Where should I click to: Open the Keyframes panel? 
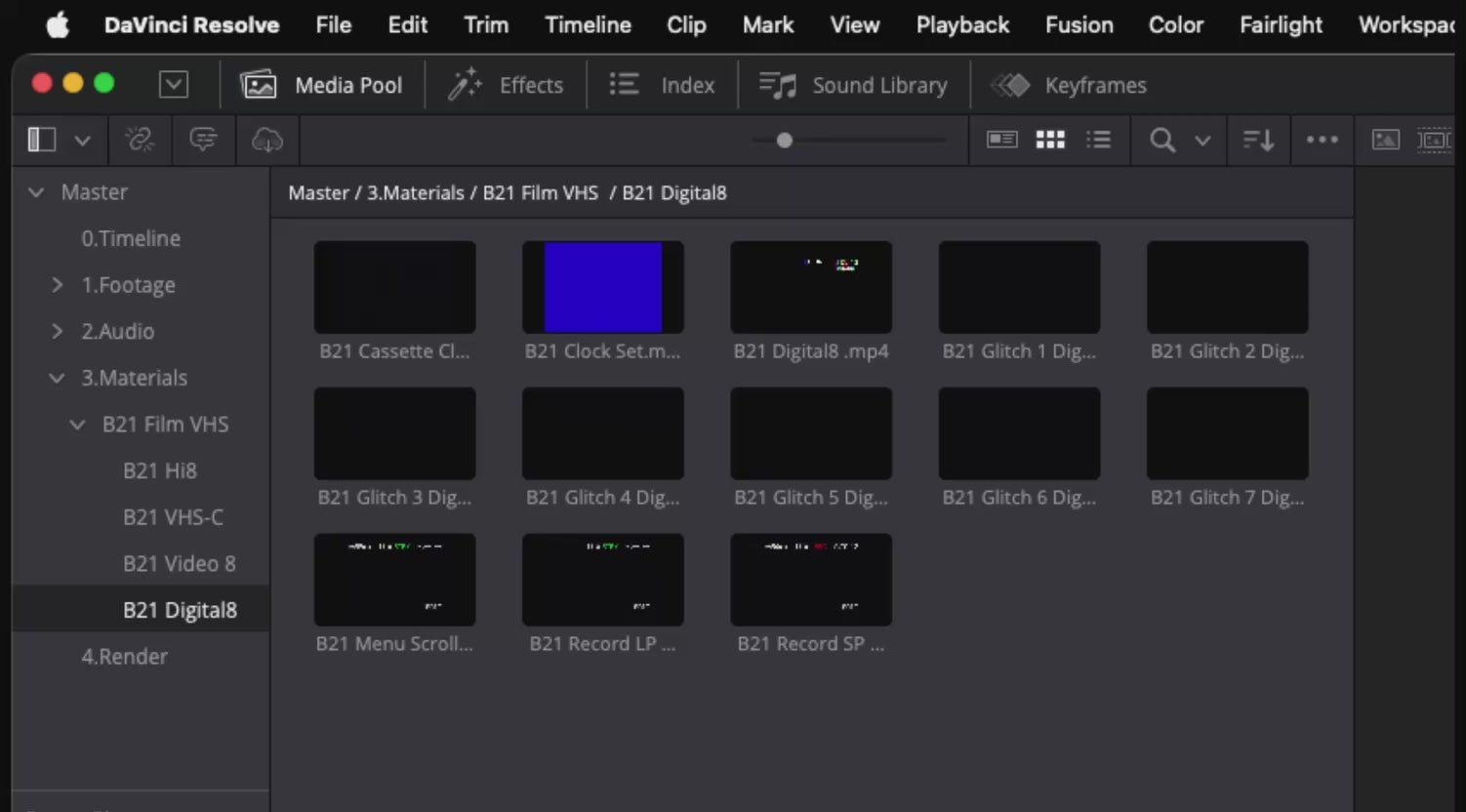[1069, 86]
